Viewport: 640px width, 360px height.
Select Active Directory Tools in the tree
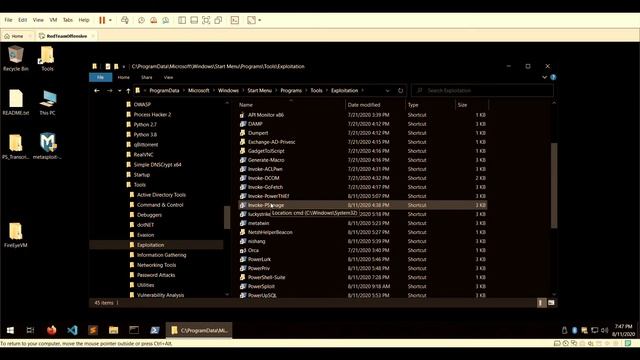[x=161, y=195]
